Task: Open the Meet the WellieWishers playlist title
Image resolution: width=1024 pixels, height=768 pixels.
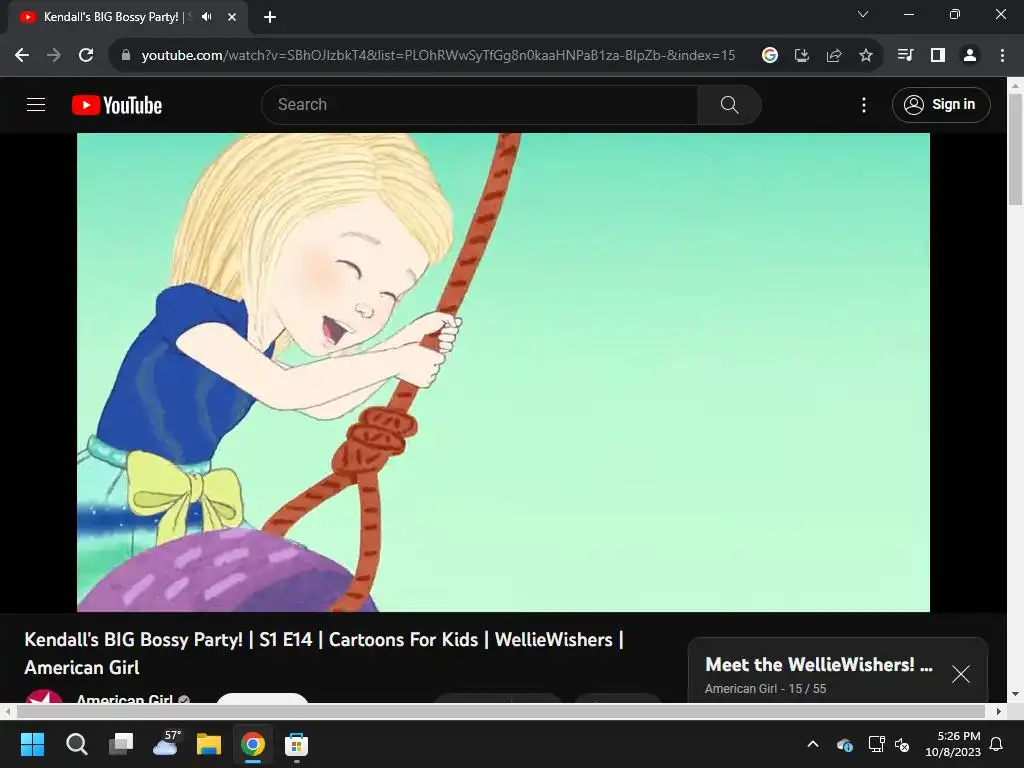Action: (x=819, y=665)
